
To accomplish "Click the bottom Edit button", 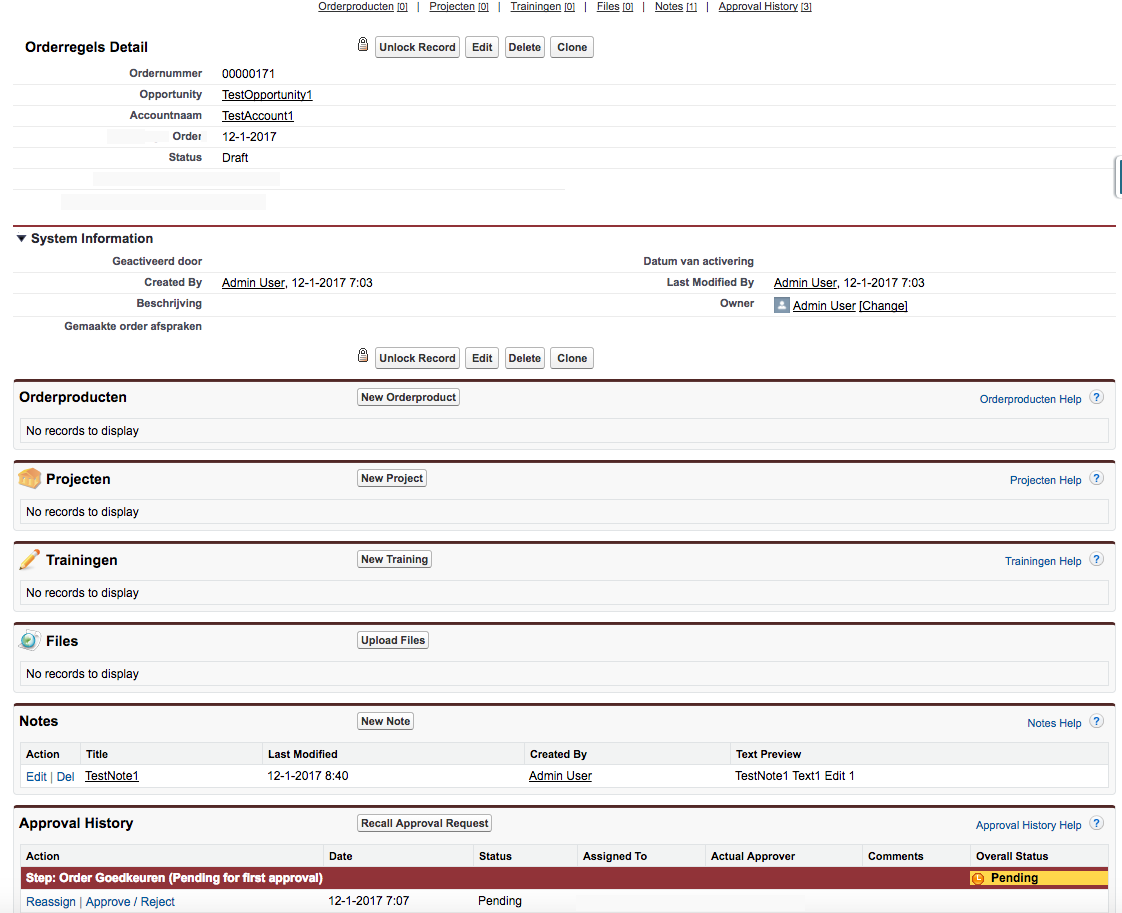I will pyautogui.click(x=482, y=358).
